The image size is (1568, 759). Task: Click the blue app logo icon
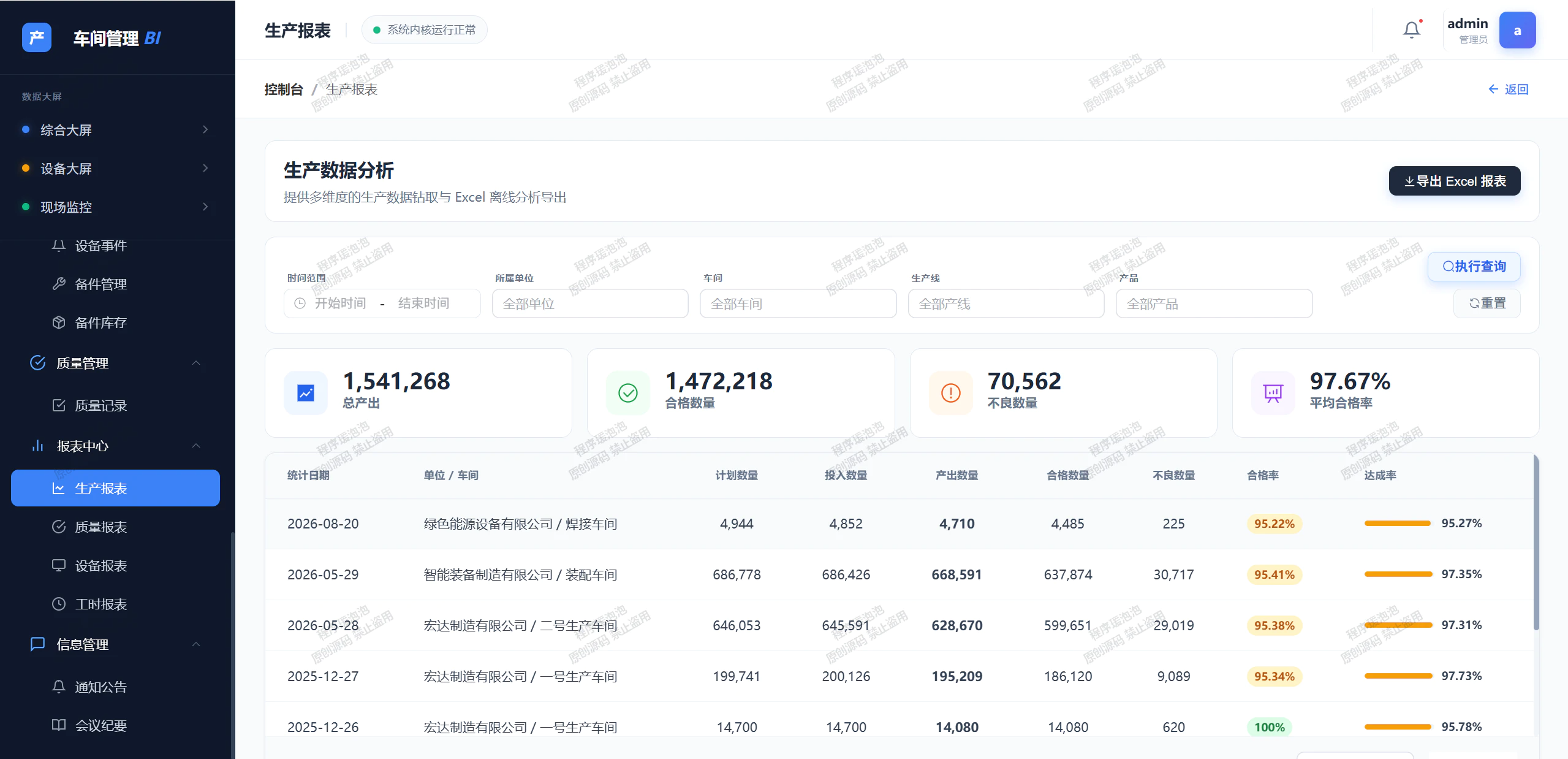point(37,37)
